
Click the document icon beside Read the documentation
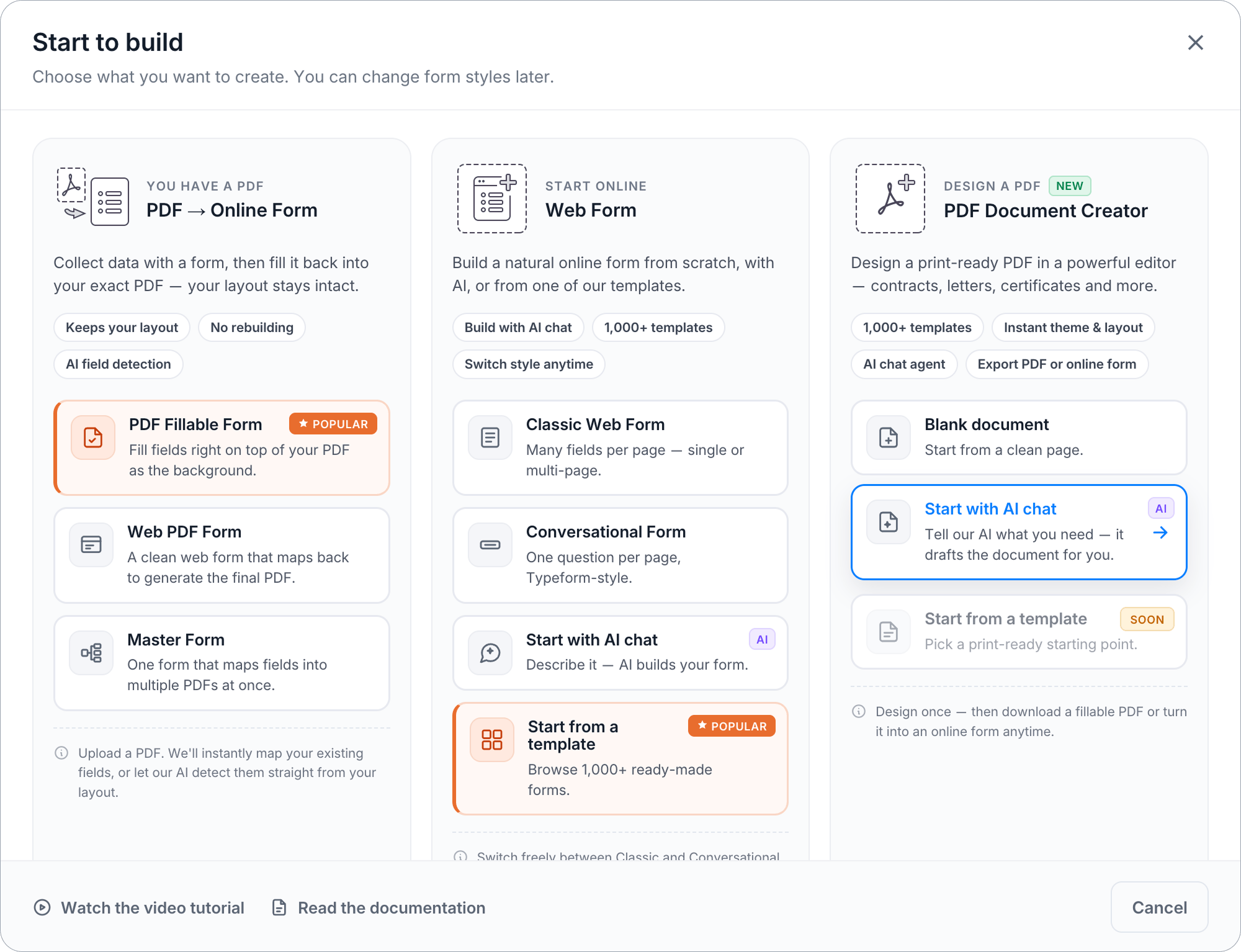(279, 907)
